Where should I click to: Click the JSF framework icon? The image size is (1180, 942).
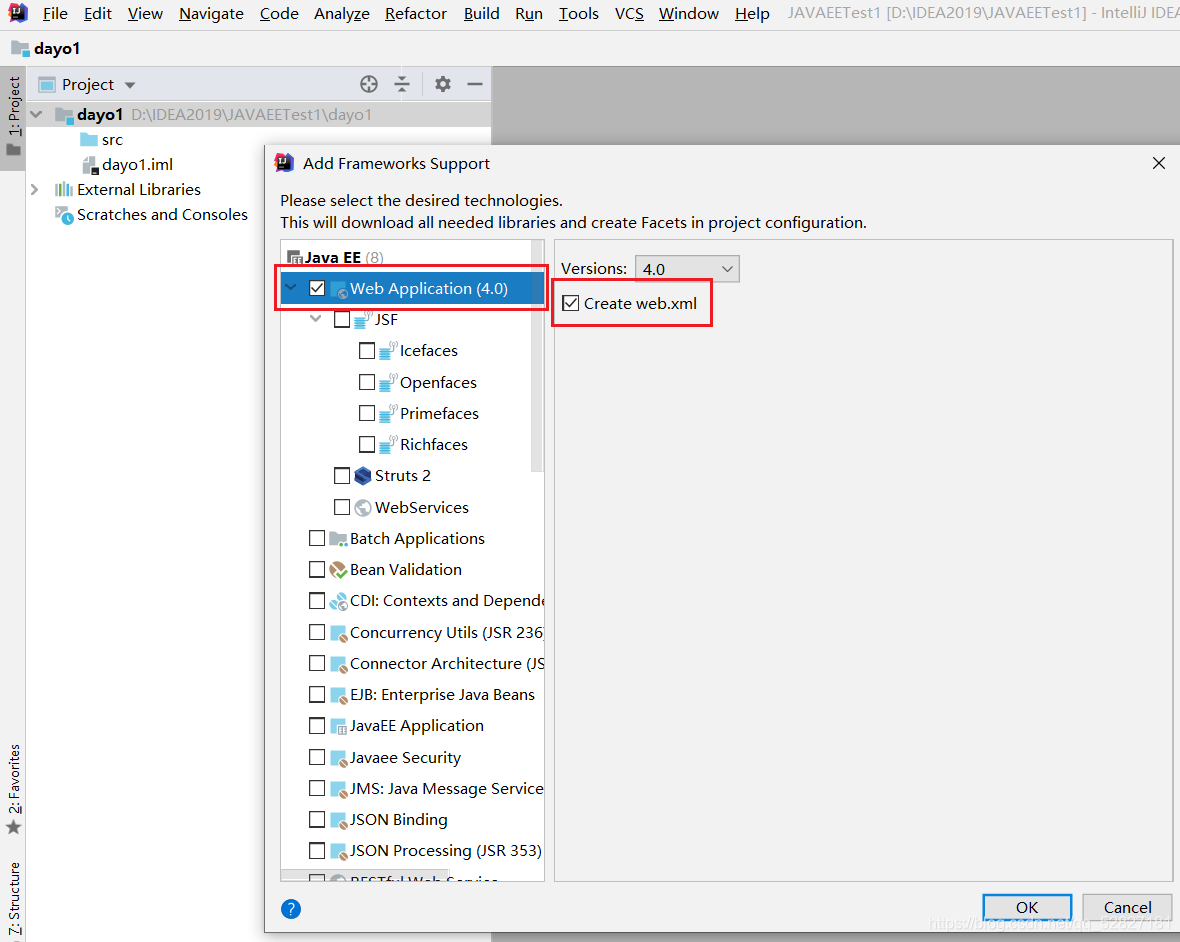point(363,320)
